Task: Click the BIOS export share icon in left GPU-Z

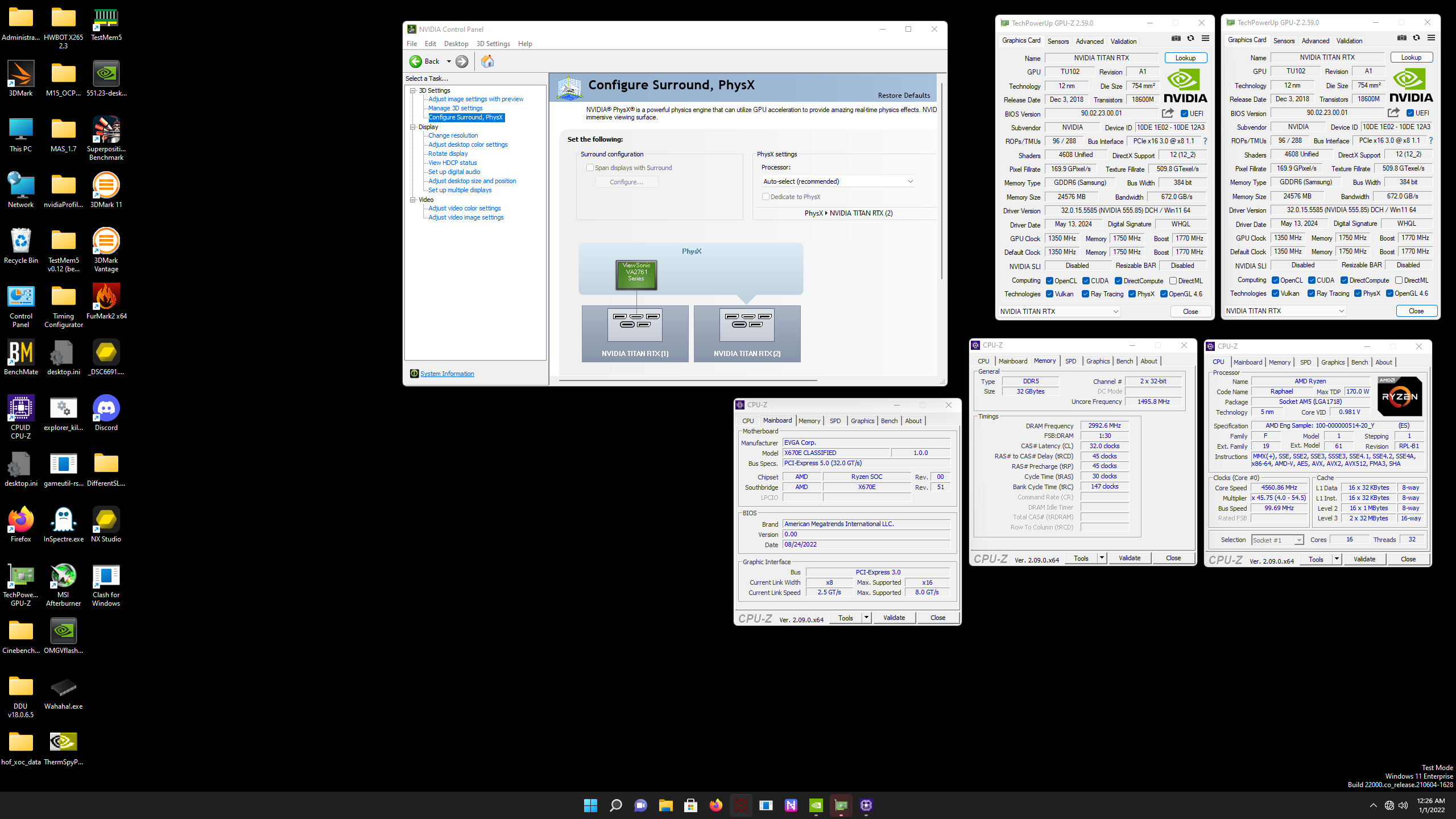Action: 1168,113
